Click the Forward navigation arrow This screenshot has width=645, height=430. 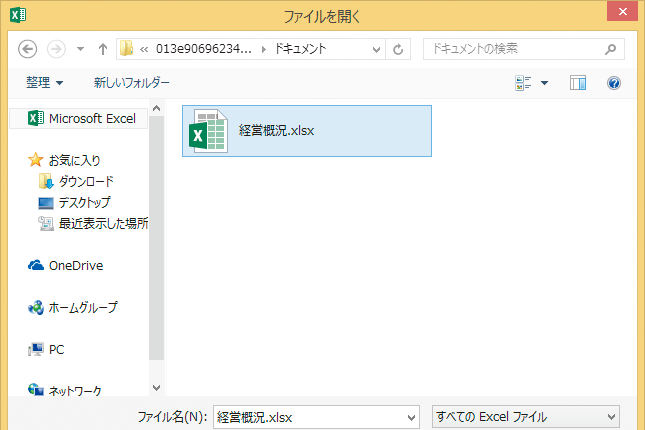tap(56, 49)
